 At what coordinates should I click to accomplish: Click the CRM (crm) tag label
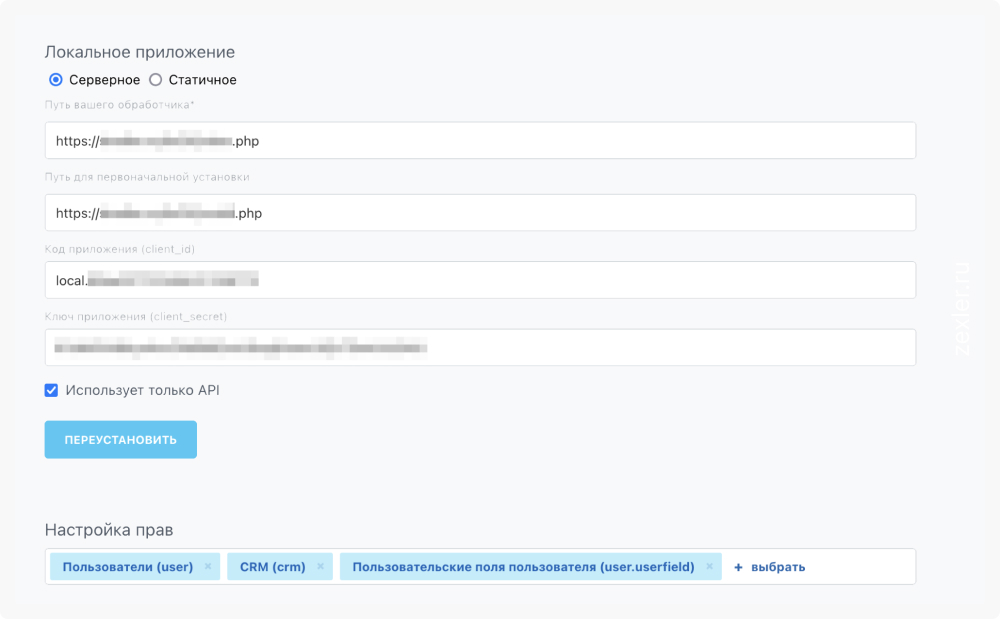pos(272,567)
